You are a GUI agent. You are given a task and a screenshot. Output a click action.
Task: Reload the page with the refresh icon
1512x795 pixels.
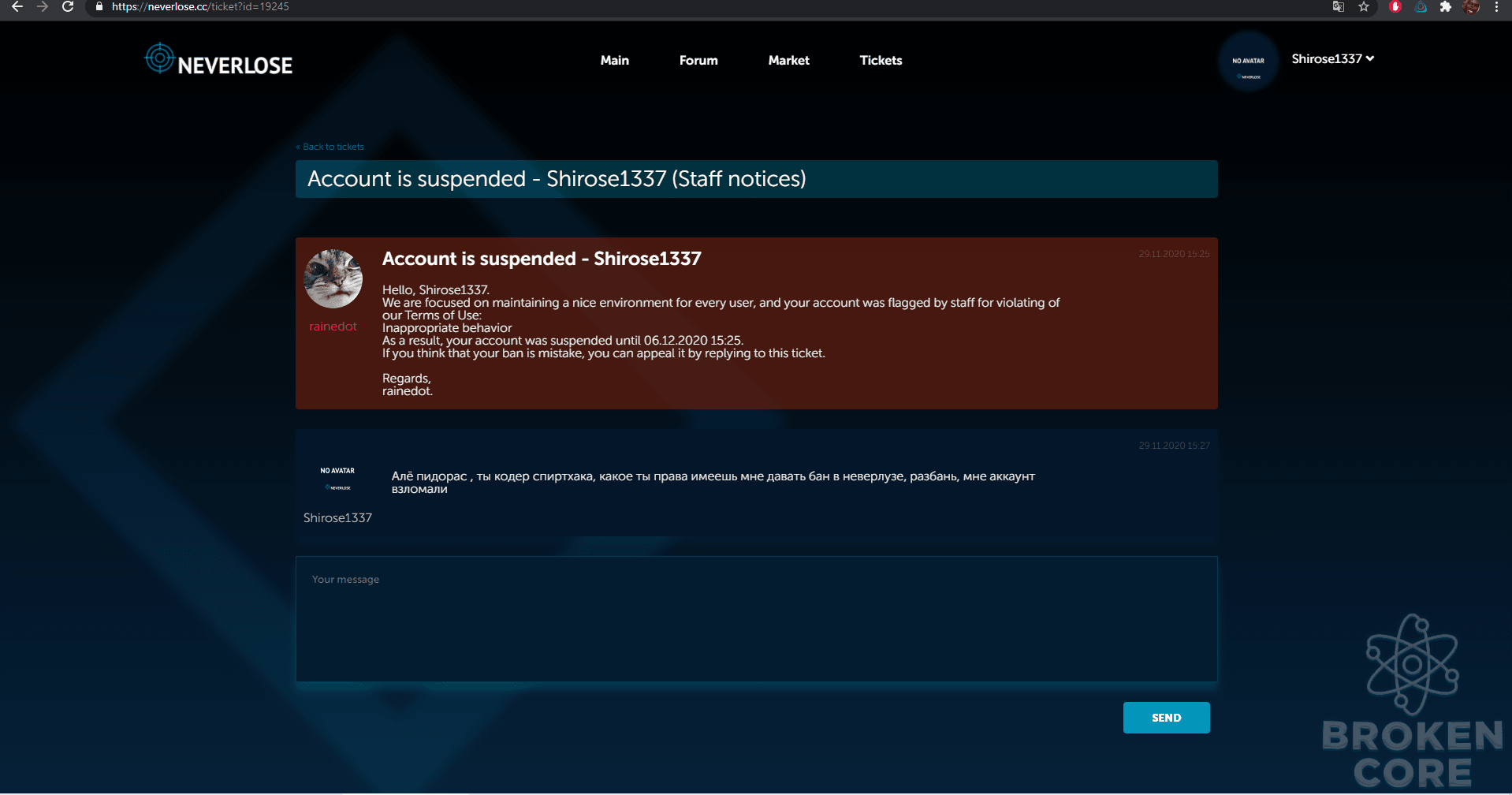68,6
